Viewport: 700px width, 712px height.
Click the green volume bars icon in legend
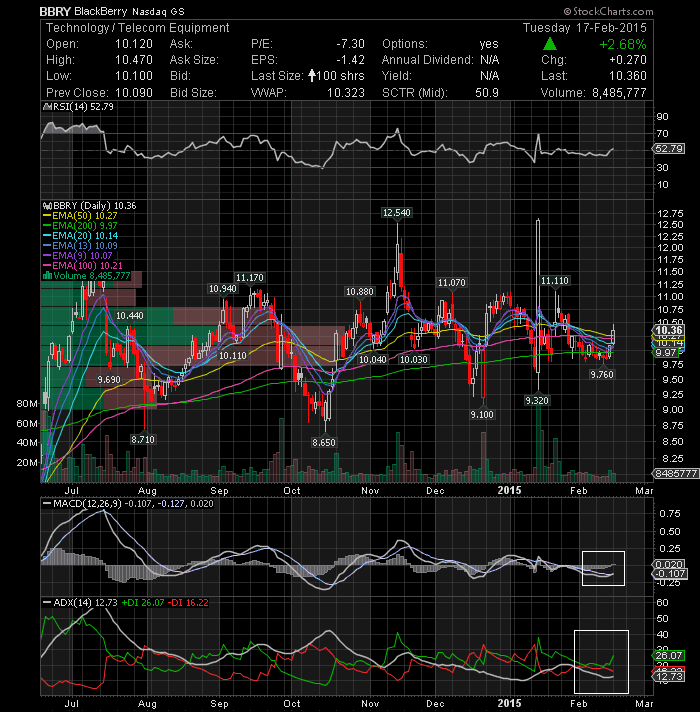pyautogui.click(x=47, y=276)
